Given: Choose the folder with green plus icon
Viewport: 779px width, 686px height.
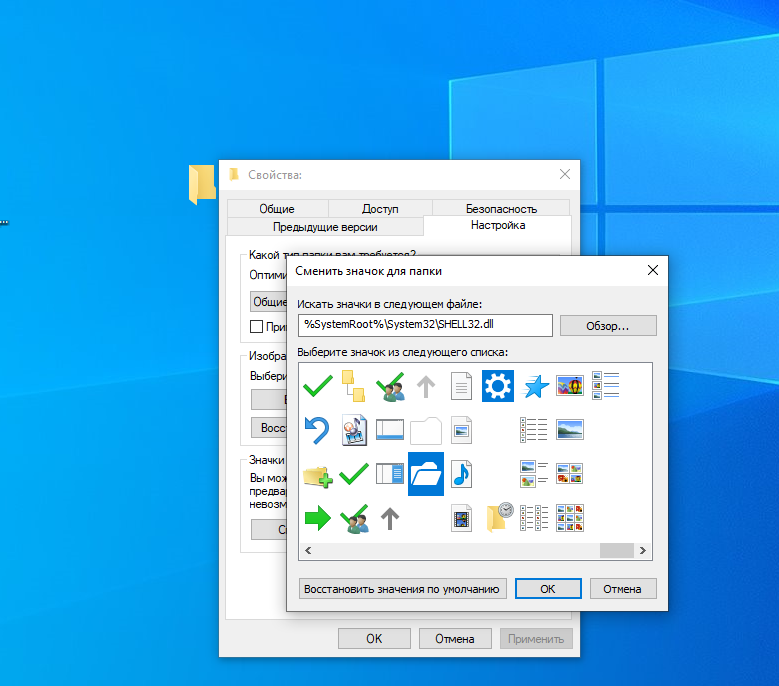Looking at the screenshot, I should pos(317,474).
